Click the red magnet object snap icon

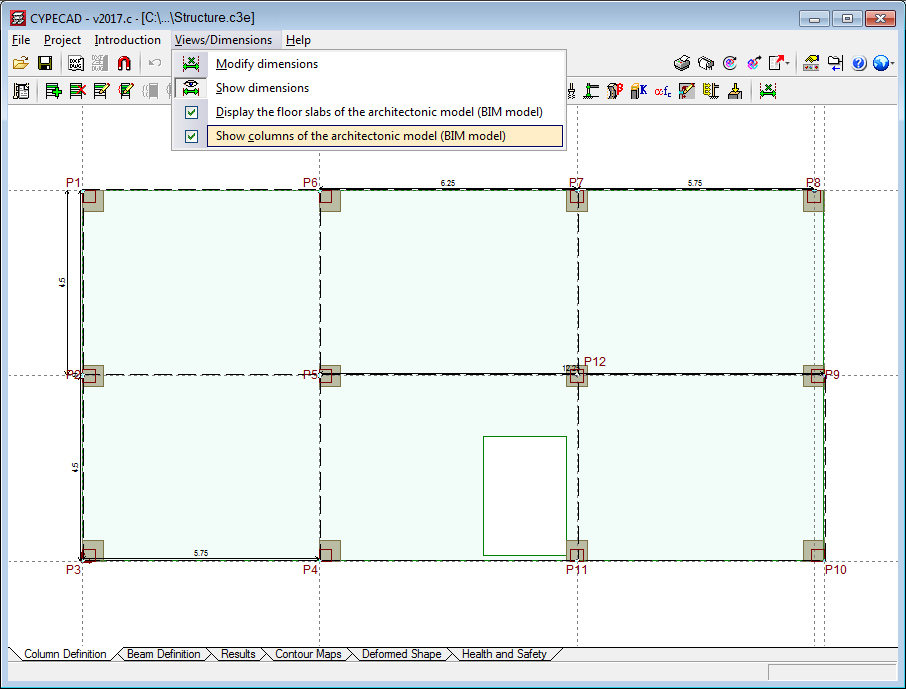coord(124,63)
